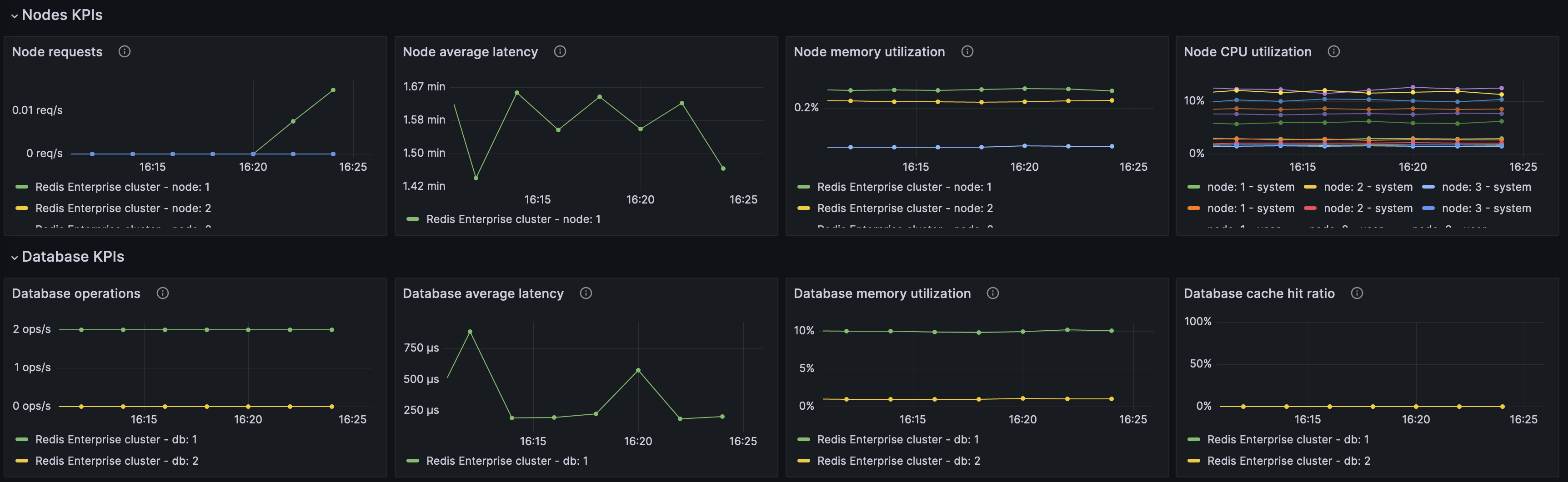Collapse the Nodes KPIs row
The image size is (1568, 482).
pyautogui.click(x=13, y=15)
